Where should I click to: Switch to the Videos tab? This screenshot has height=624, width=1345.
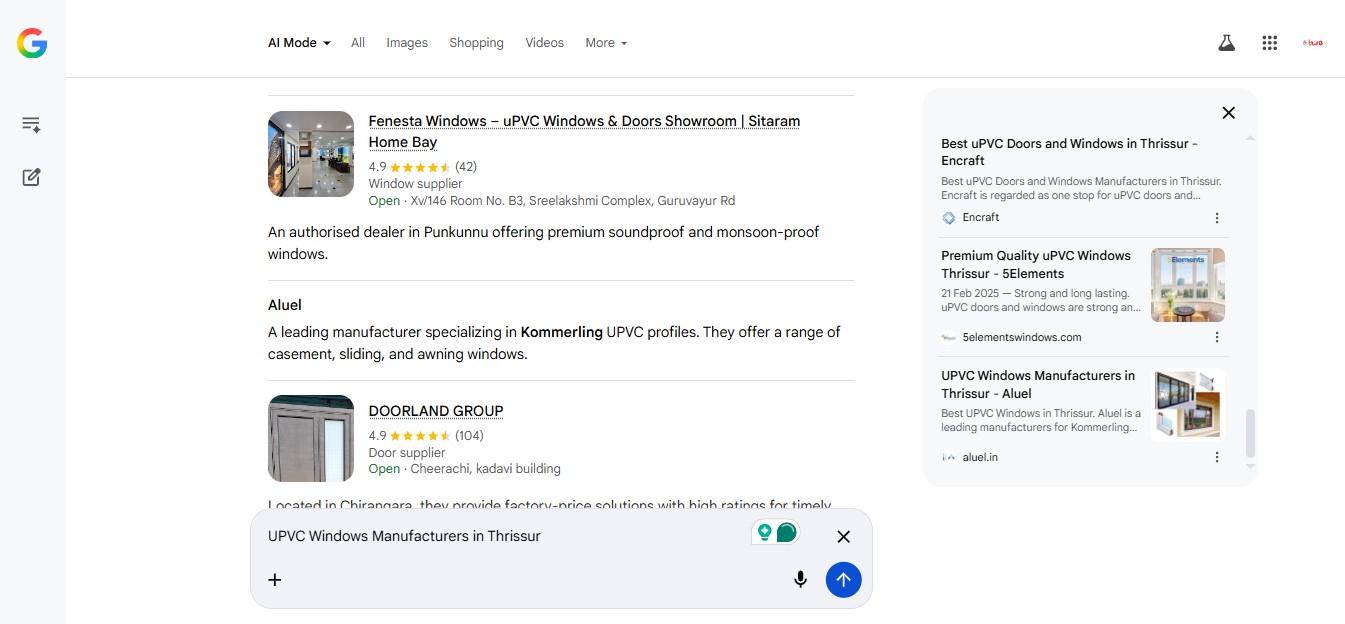pos(545,43)
